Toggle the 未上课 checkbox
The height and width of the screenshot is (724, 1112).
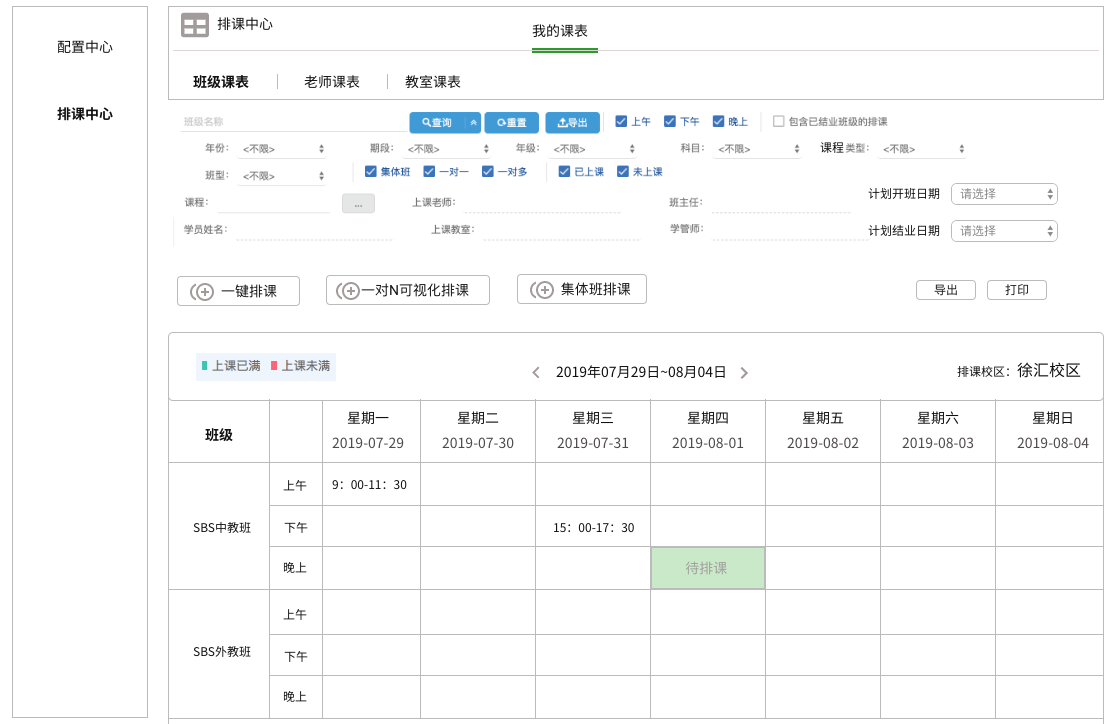tap(623, 171)
